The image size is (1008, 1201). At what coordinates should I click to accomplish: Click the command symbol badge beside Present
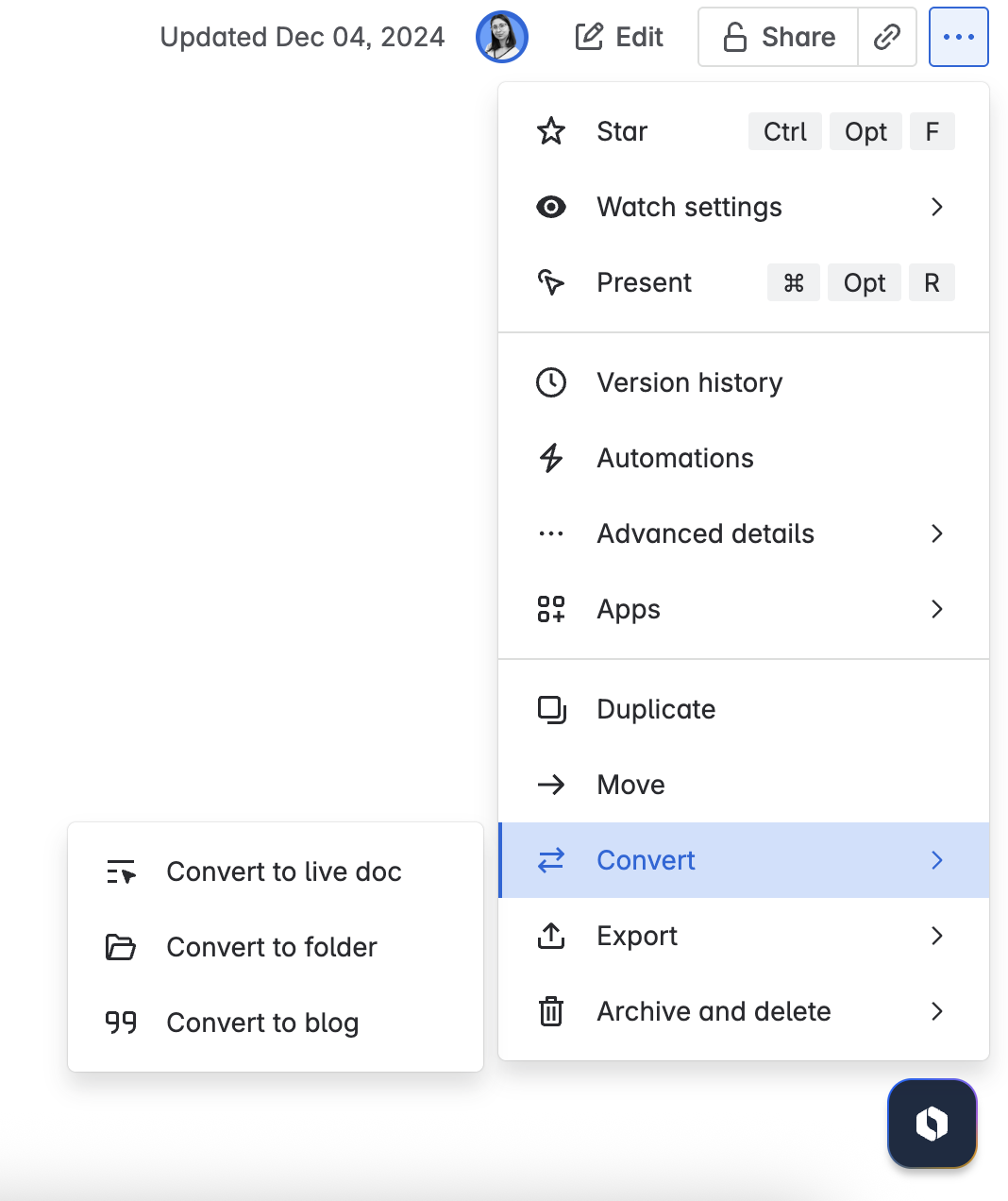click(794, 282)
